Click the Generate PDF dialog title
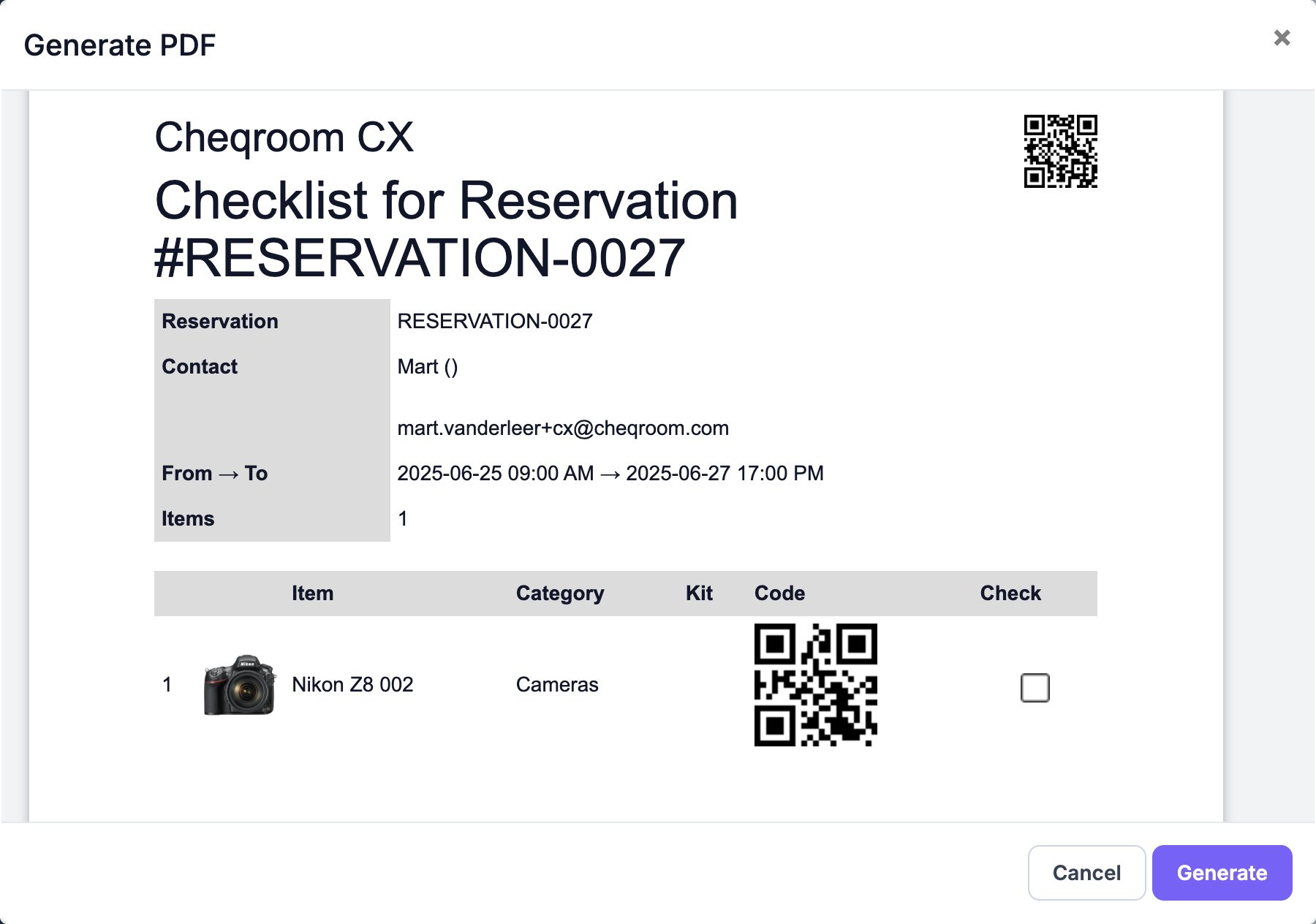 (x=120, y=45)
